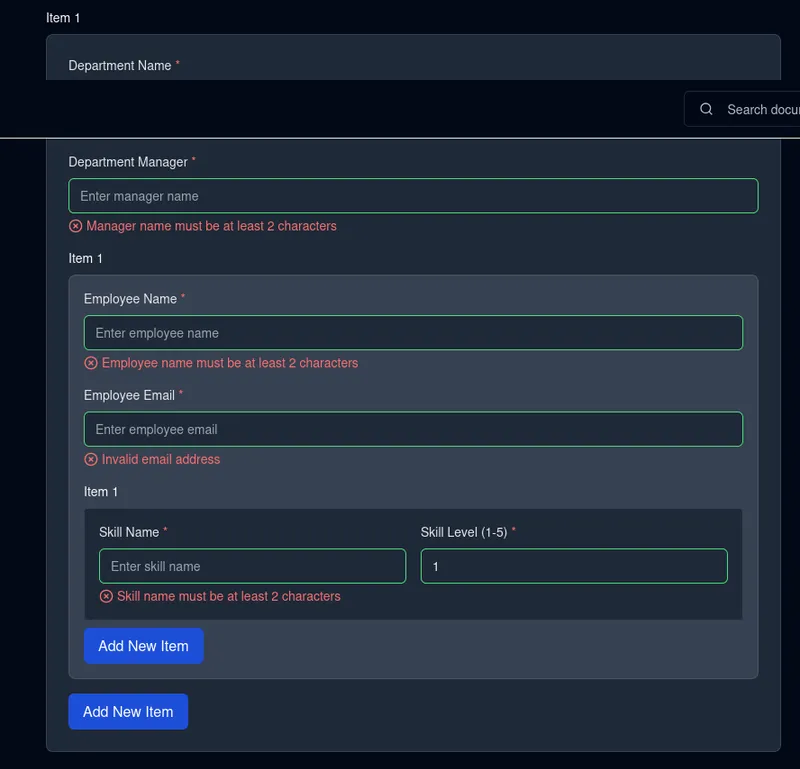Viewport: 800px width, 769px height.
Task: Select the Department Name section header
Action: click(119, 65)
